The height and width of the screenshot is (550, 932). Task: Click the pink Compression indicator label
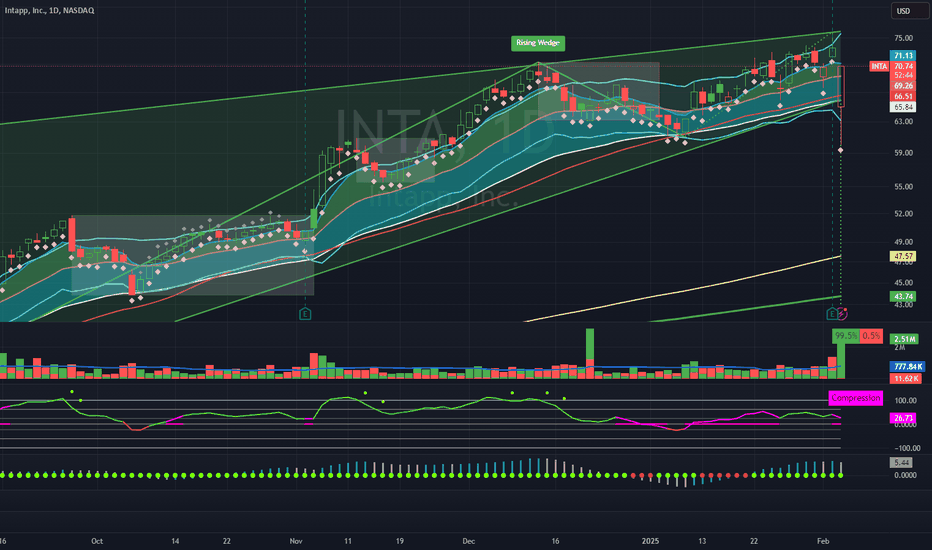[855, 398]
